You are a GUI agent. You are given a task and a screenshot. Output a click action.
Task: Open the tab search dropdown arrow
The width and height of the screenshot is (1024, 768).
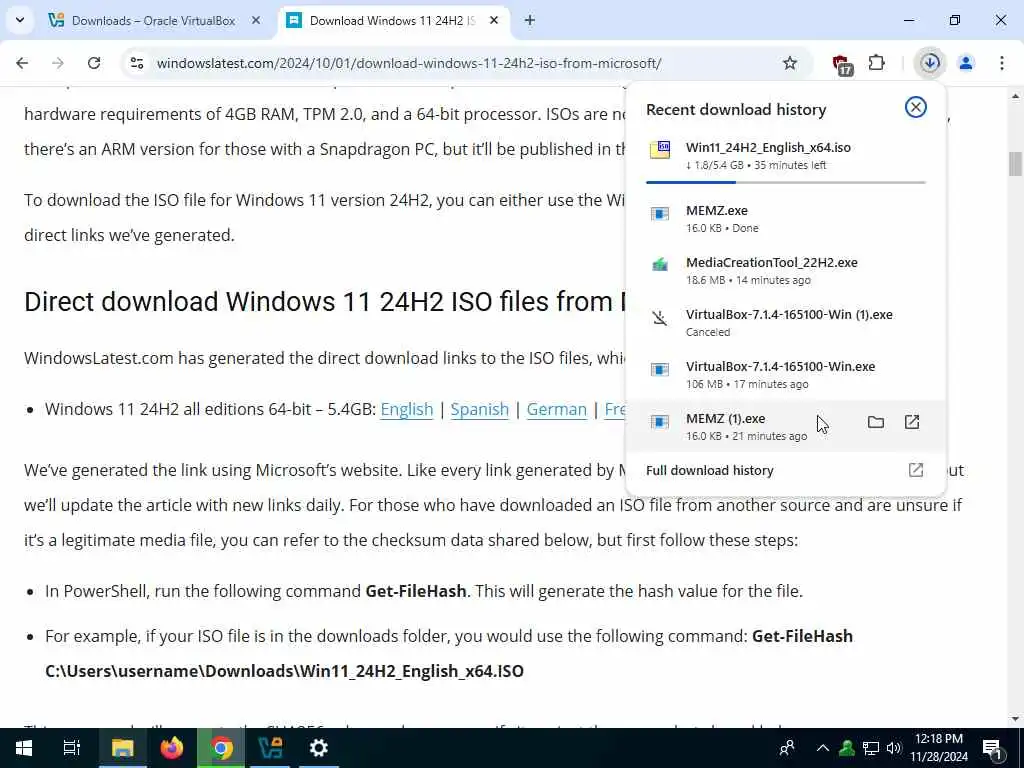click(x=20, y=20)
